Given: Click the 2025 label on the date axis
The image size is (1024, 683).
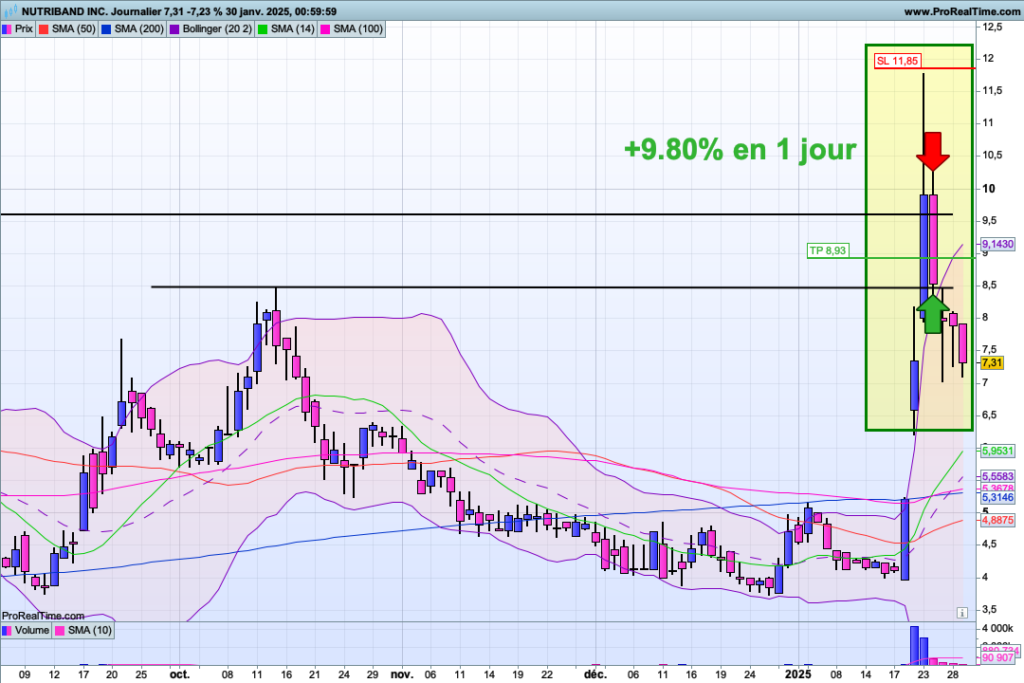Looking at the screenshot, I should click(798, 675).
